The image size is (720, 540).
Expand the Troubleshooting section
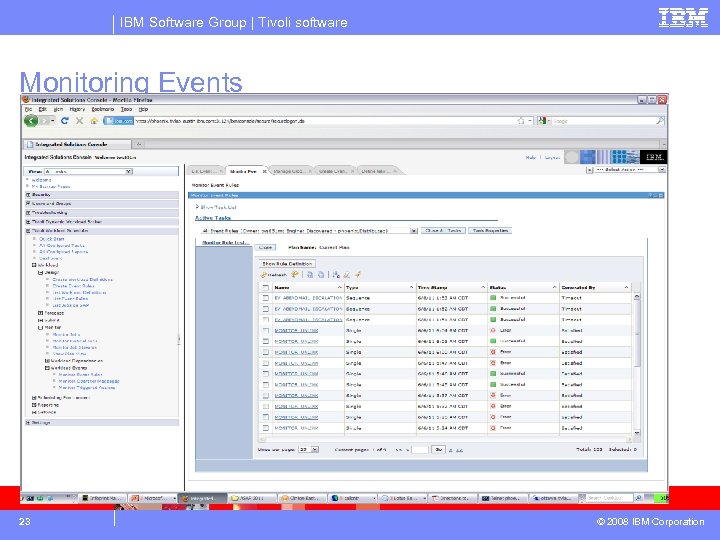click(x=28, y=213)
